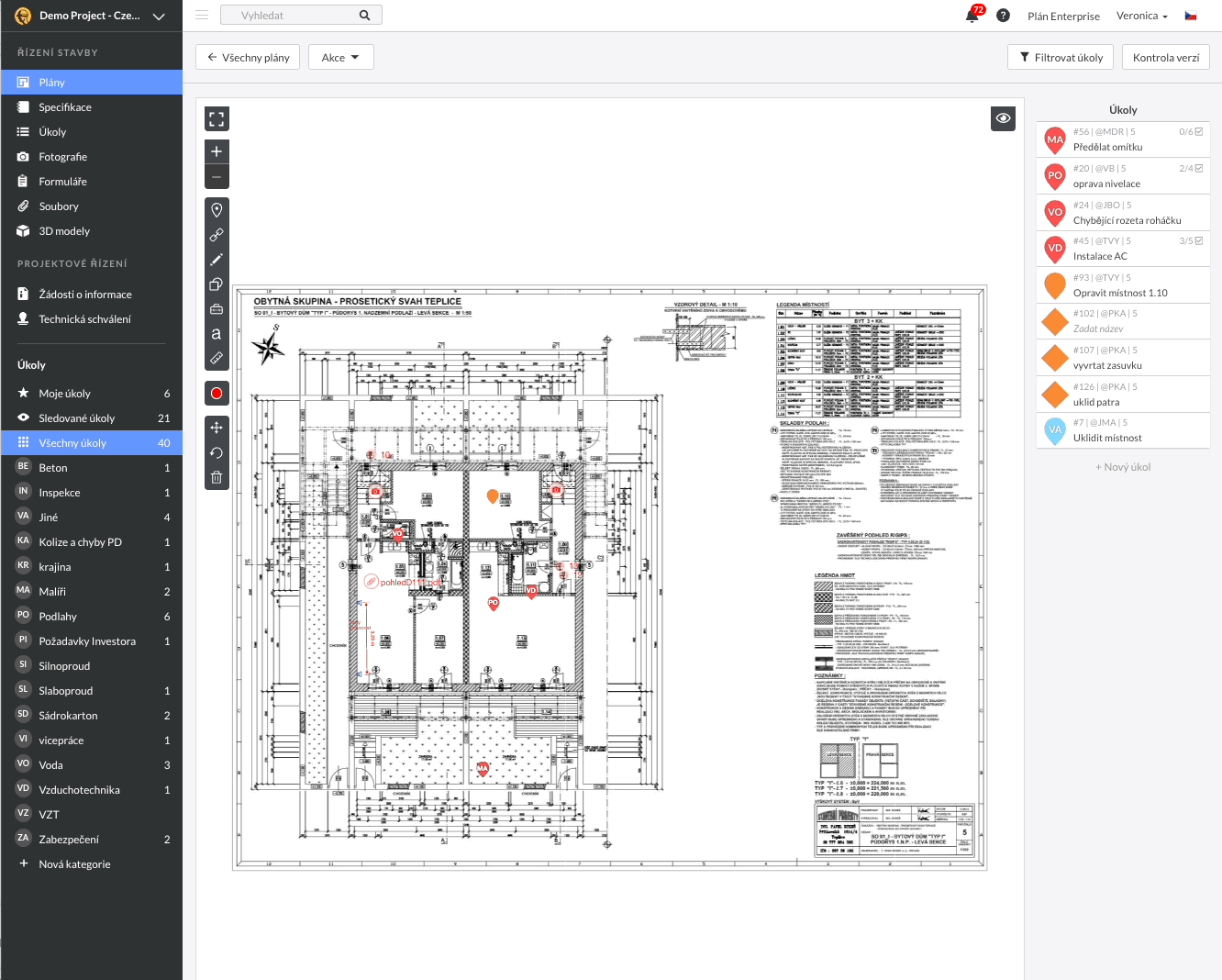Open the Demo Project selector
The height and width of the screenshot is (980, 1222).
tap(92, 15)
